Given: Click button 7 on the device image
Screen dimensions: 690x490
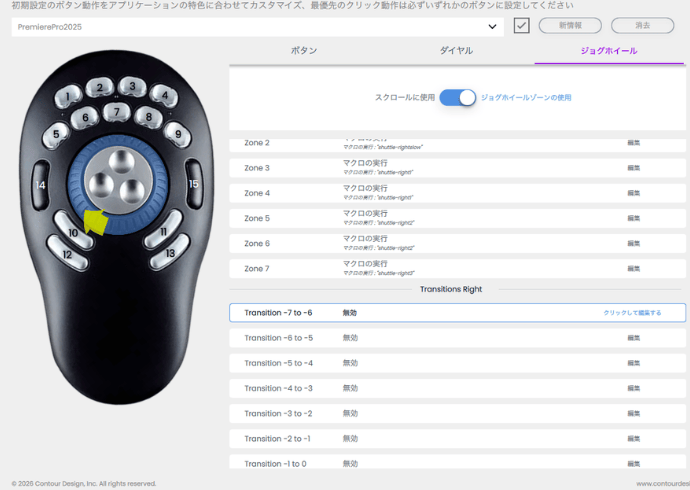Looking at the screenshot, I should (117, 112).
